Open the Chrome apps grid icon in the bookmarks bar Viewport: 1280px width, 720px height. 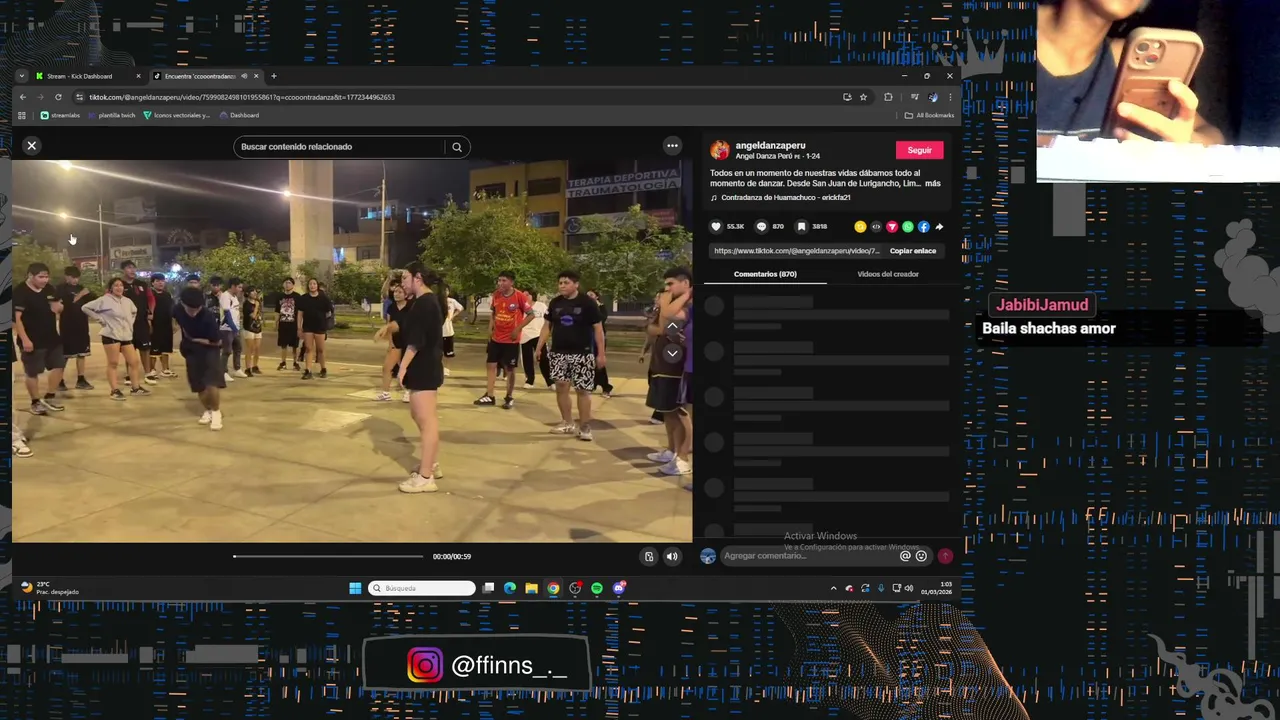[x=22, y=115]
